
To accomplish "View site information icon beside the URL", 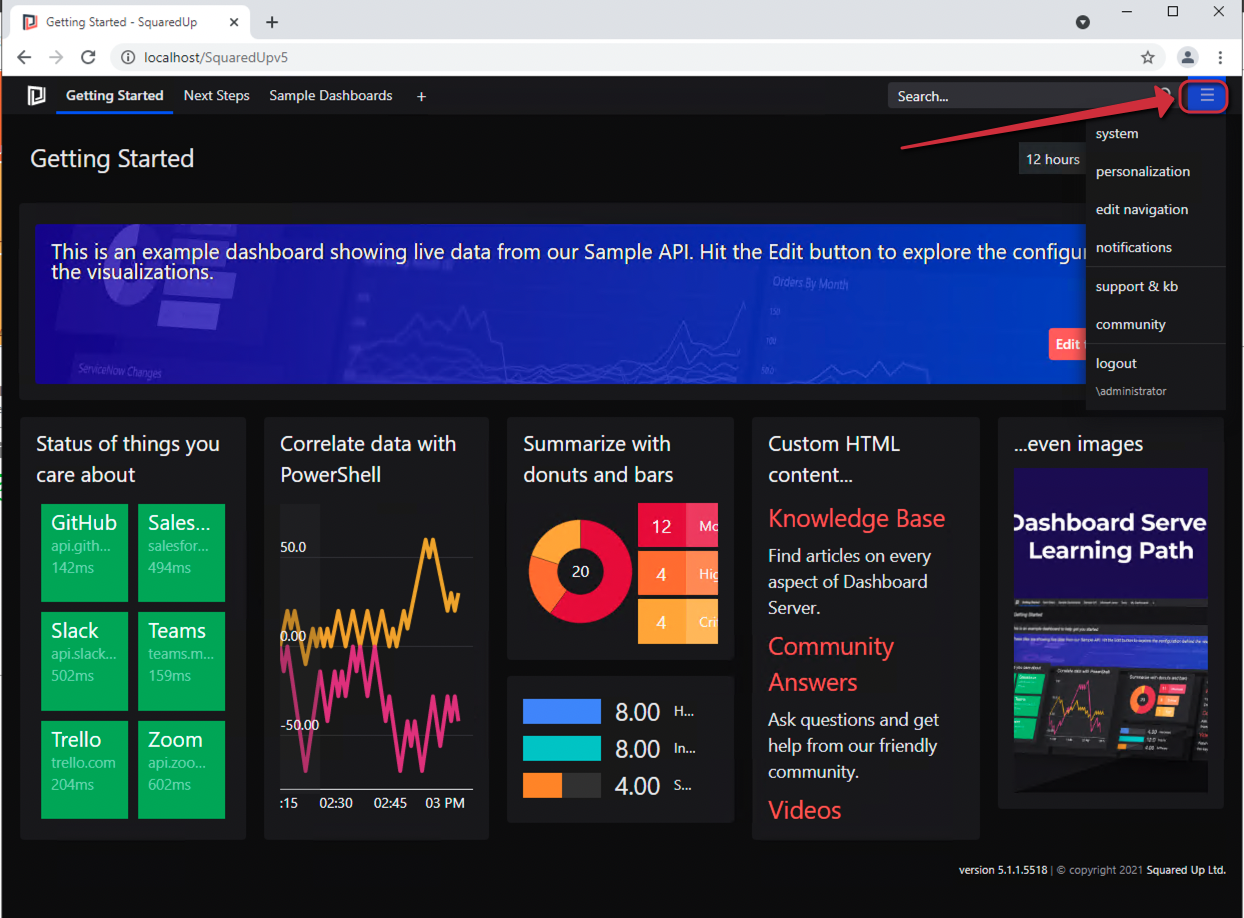I will (128, 57).
